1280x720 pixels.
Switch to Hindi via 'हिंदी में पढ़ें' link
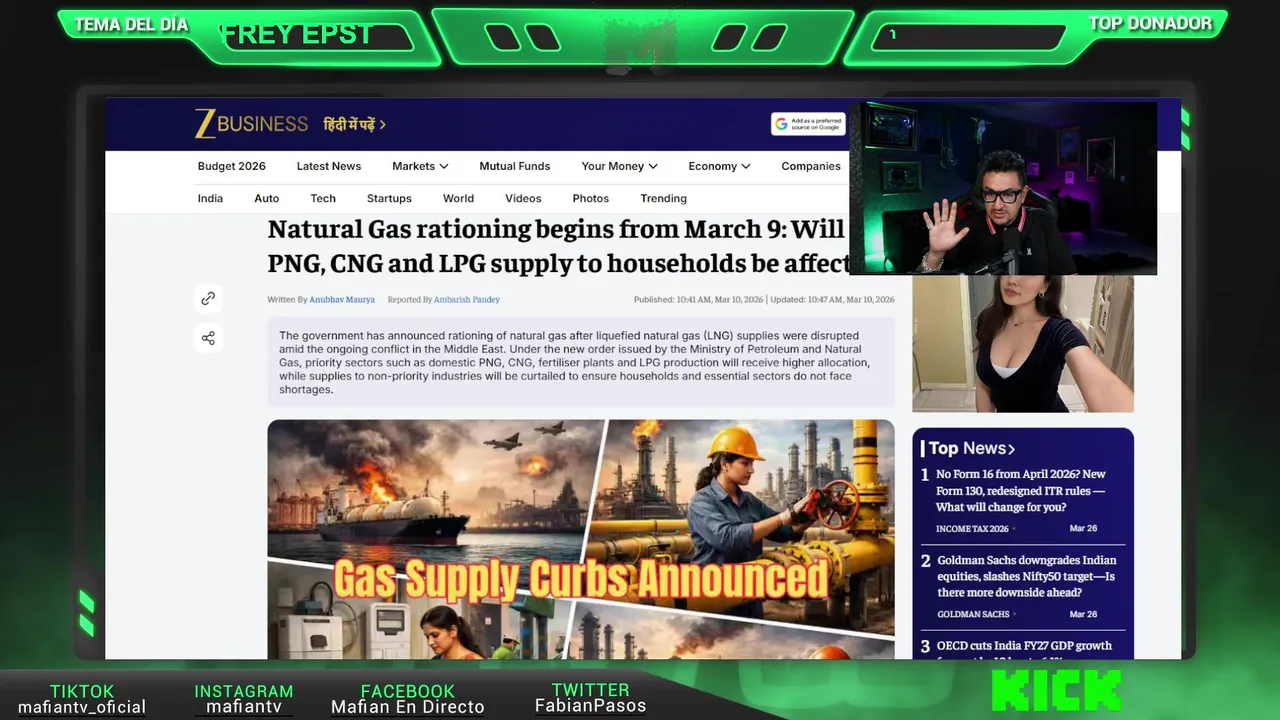click(x=354, y=124)
